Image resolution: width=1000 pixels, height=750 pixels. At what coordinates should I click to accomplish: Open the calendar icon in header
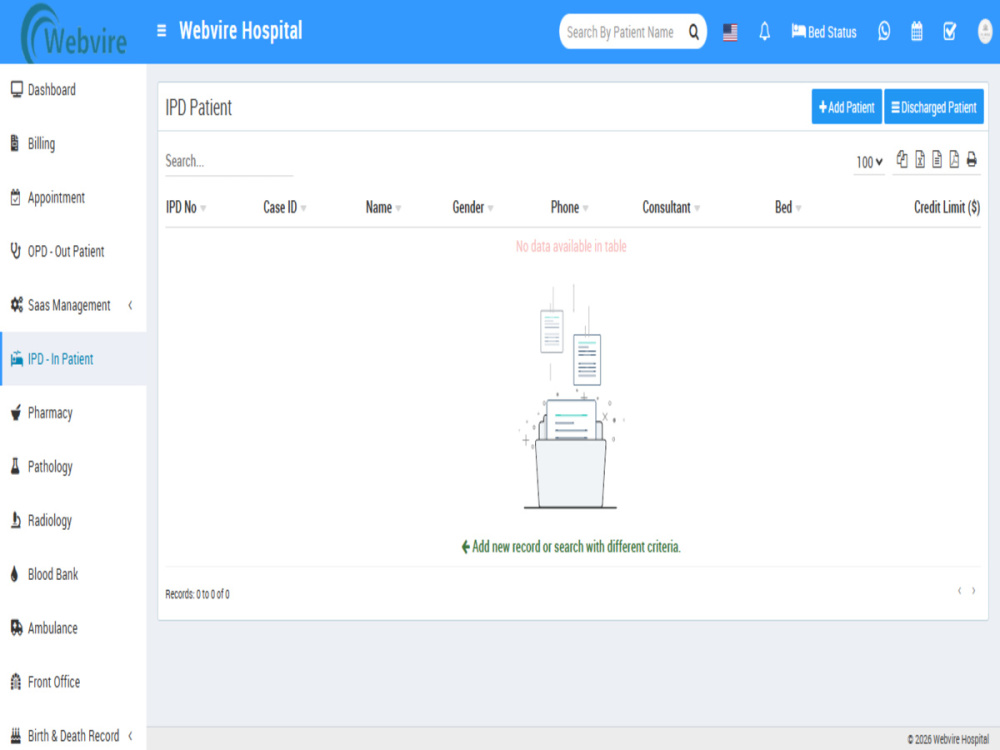[916, 31]
